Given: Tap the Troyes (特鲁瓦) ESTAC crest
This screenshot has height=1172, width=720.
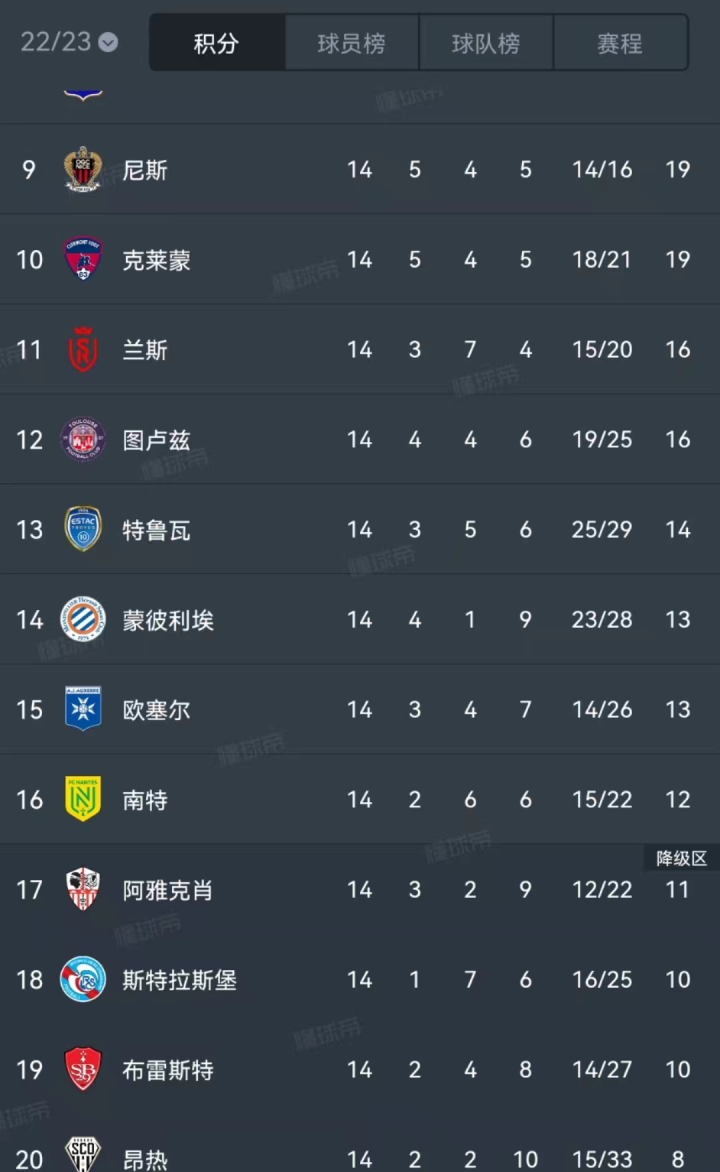Looking at the screenshot, I should pyautogui.click(x=83, y=529).
